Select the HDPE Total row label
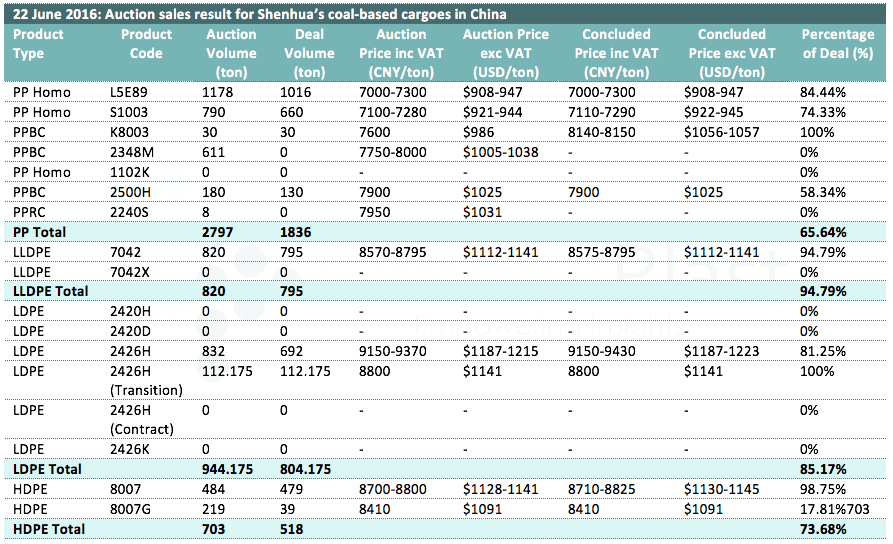 pos(47,528)
